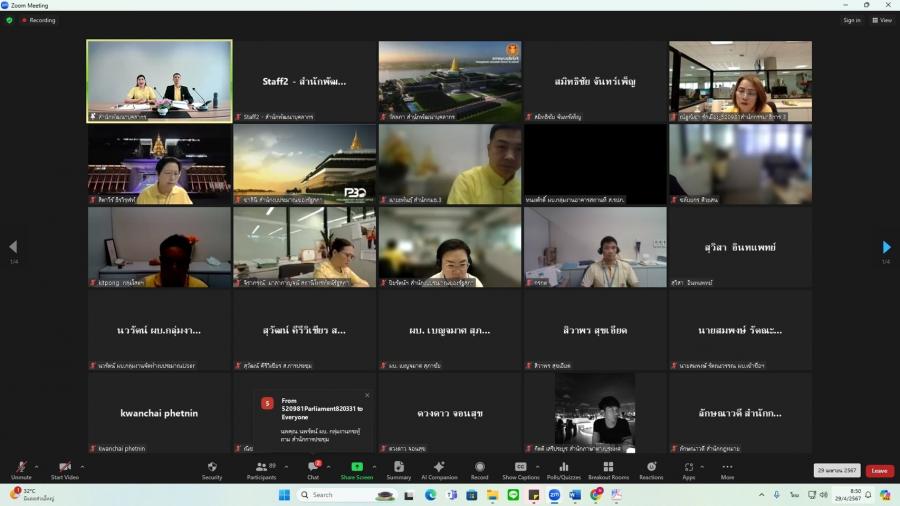Open the Chat panel

click(313, 469)
